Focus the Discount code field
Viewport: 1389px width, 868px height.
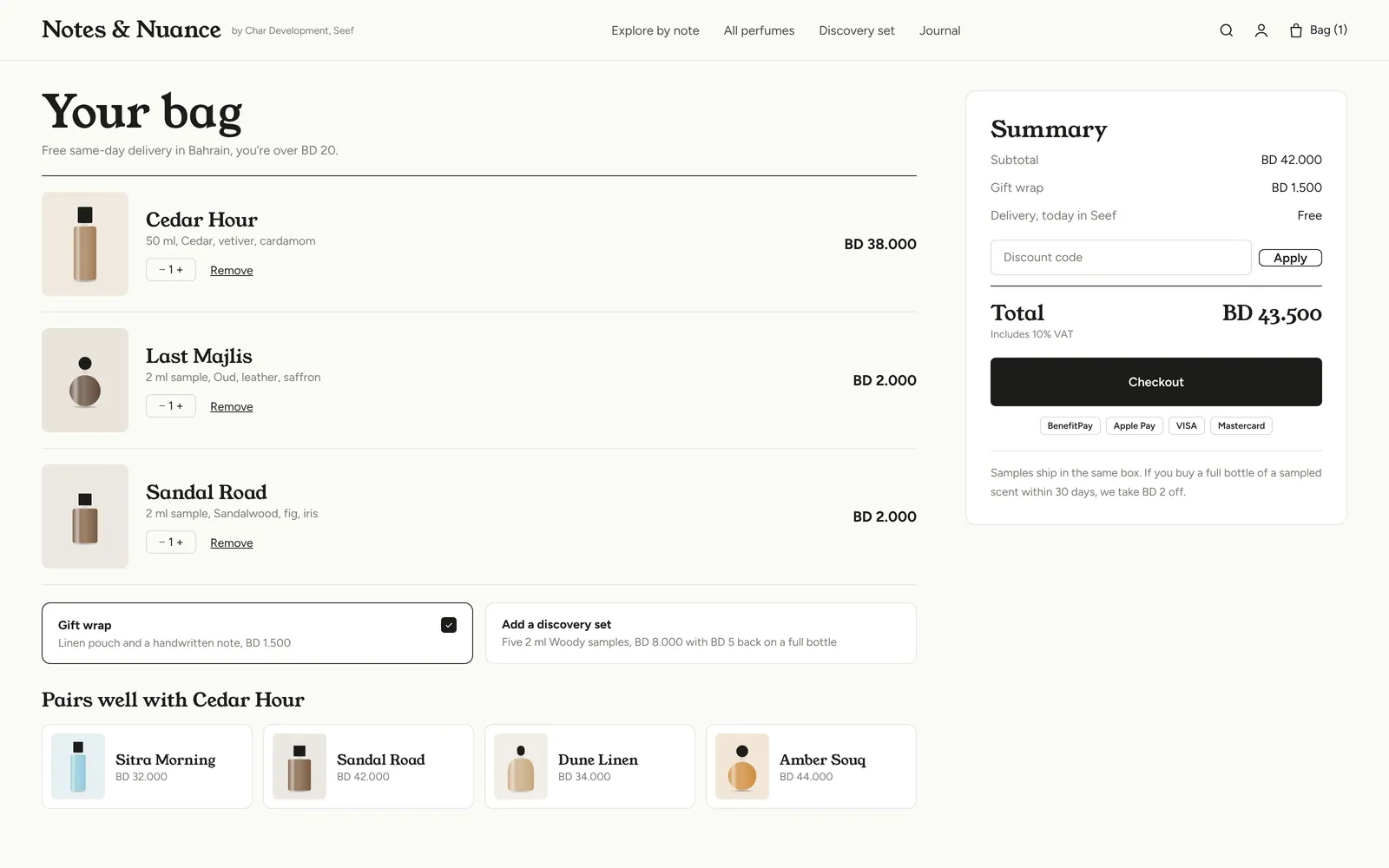1121,258
